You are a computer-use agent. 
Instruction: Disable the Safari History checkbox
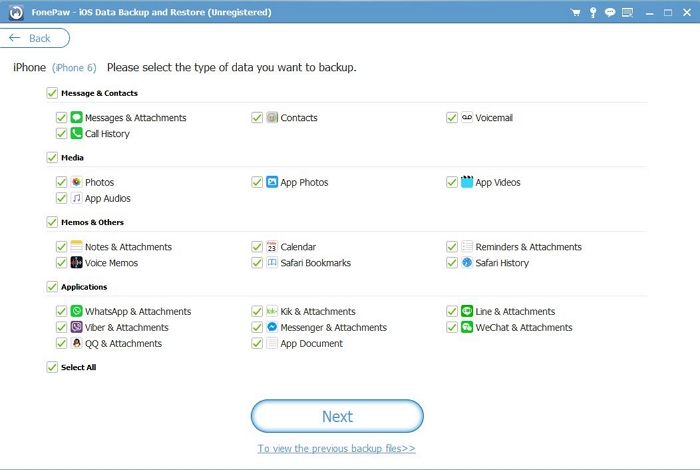click(x=452, y=262)
